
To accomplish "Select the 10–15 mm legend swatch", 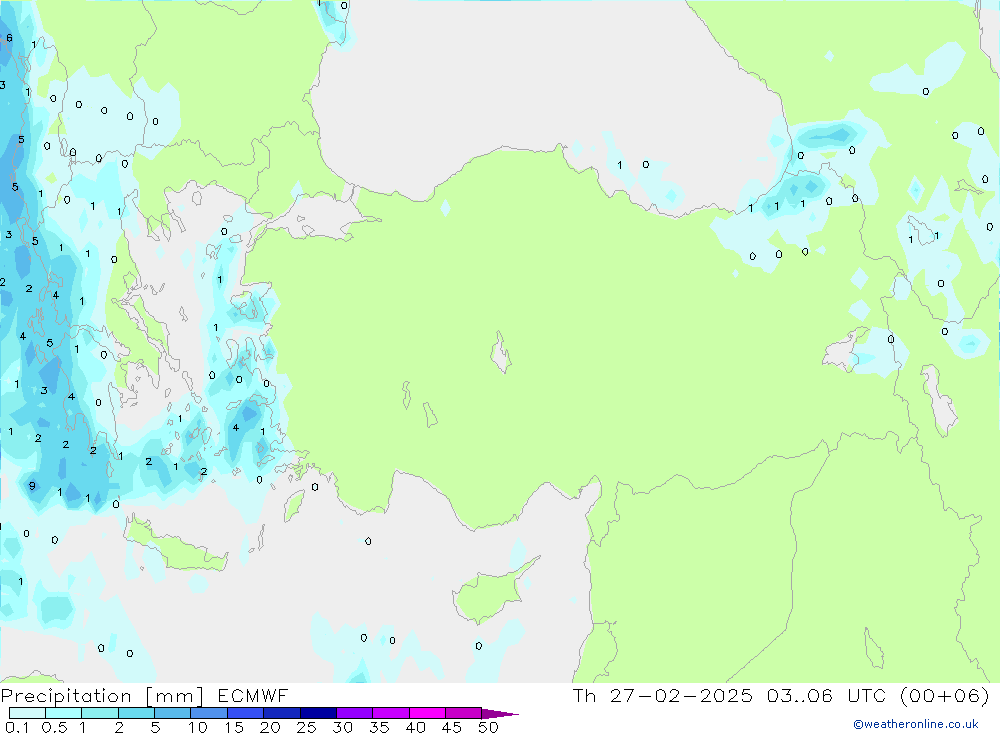I will click(x=209, y=713).
